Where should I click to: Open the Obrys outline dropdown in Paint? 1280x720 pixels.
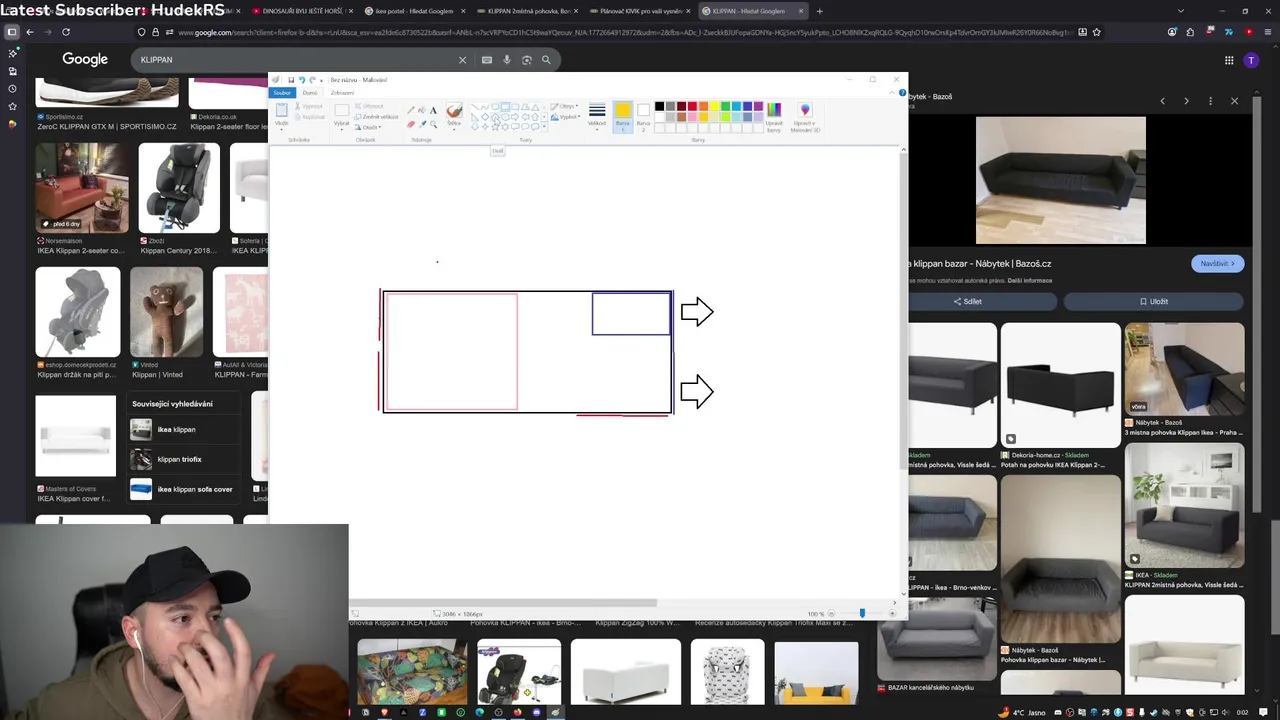(x=563, y=106)
